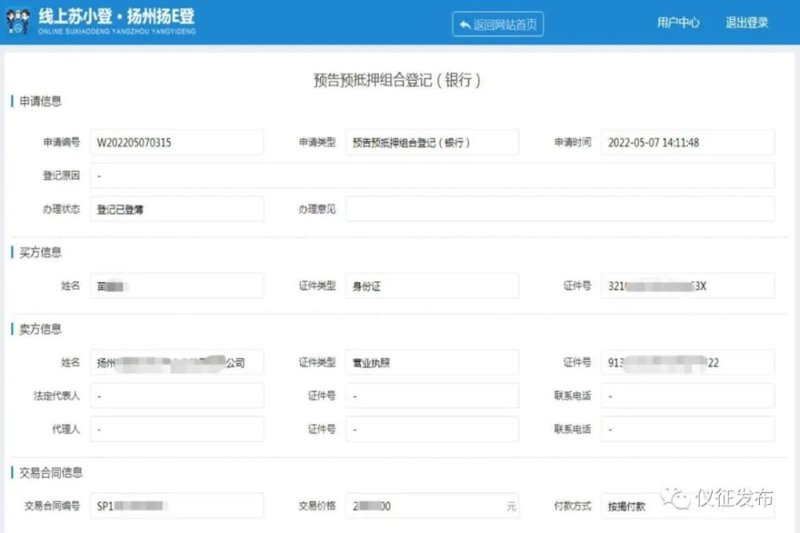Click the 法定代表人 field
The height and width of the screenshot is (533, 800).
tap(177, 396)
